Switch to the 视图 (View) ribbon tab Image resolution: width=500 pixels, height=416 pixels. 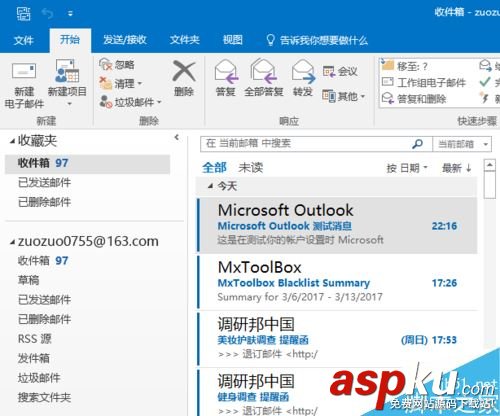pos(233,40)
